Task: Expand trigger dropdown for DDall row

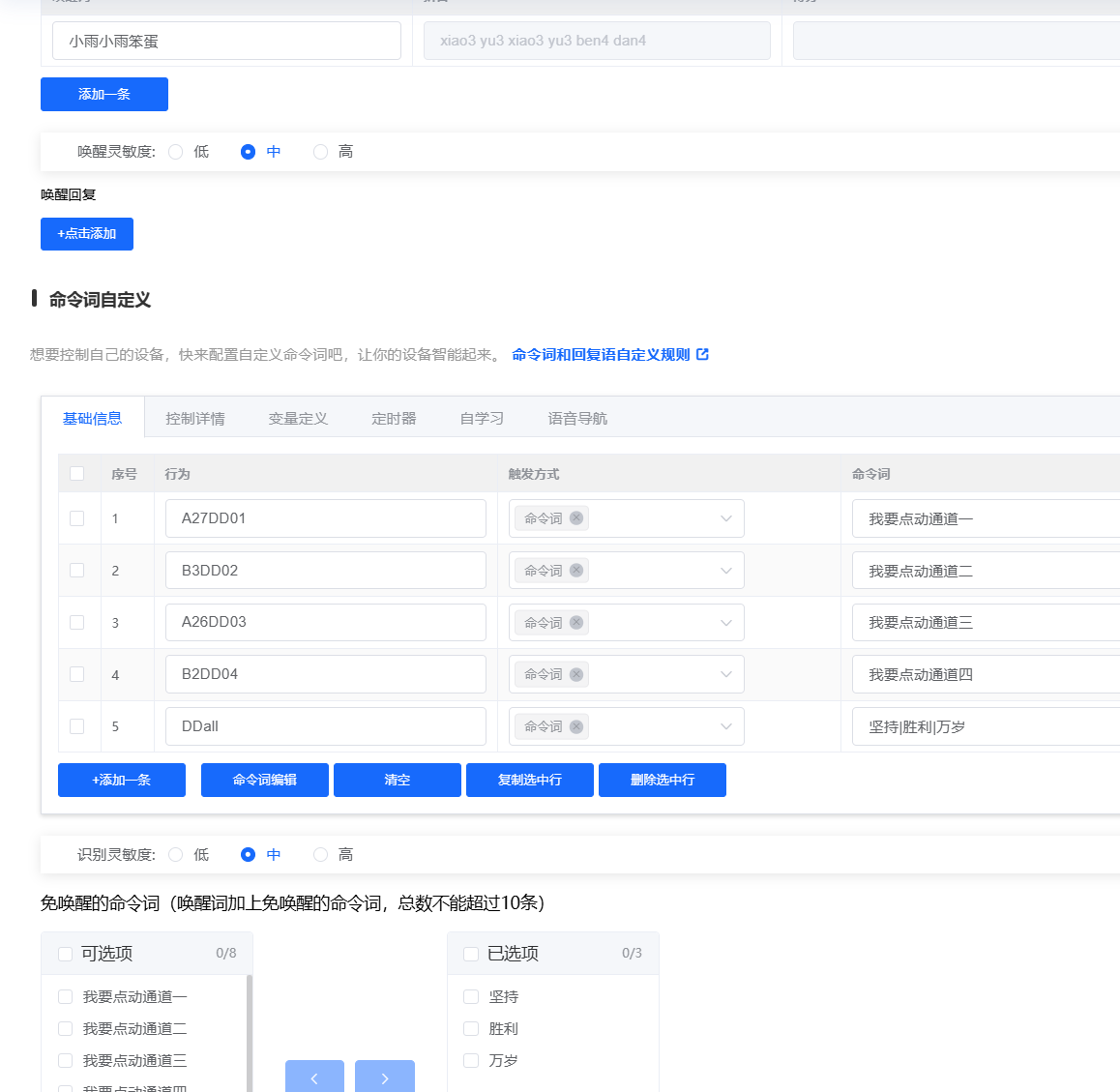Action: [x=725, y=727]
